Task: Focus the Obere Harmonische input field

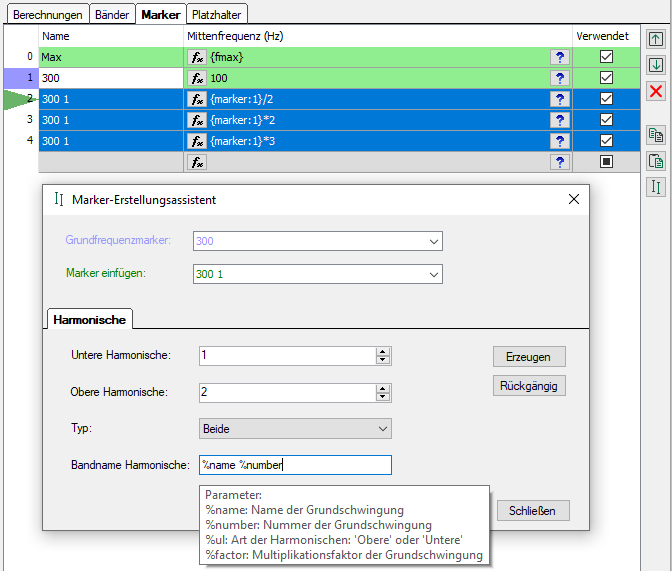Action: pyautogui.click(x=287, y=393)
